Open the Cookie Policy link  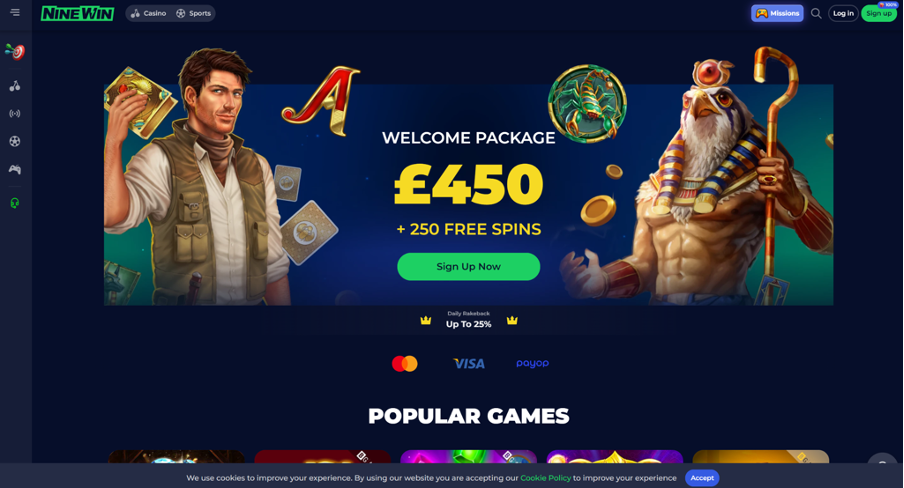(545, 478)
